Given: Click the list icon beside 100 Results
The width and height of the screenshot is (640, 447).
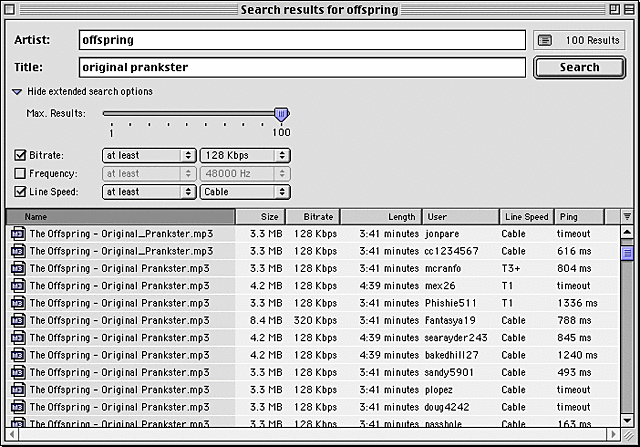Looking at the screenshot, I should pyautogui.click(x=545, y=40).
